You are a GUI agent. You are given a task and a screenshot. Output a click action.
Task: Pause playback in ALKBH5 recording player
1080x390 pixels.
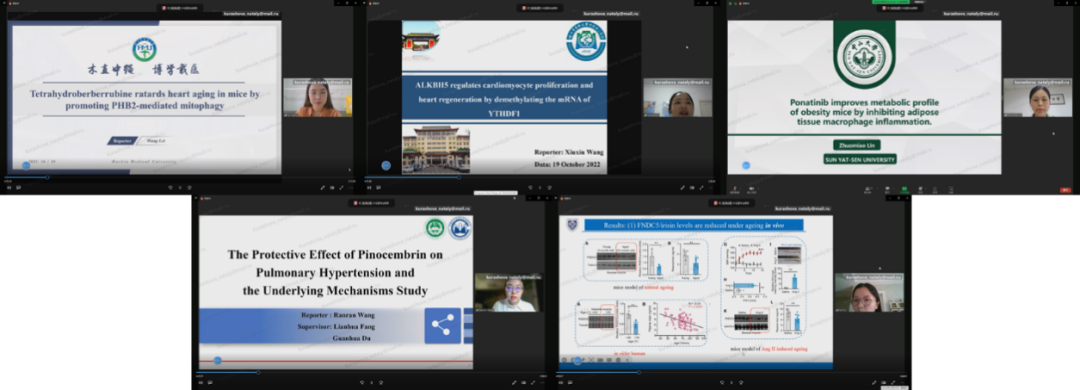pos(368,187)
